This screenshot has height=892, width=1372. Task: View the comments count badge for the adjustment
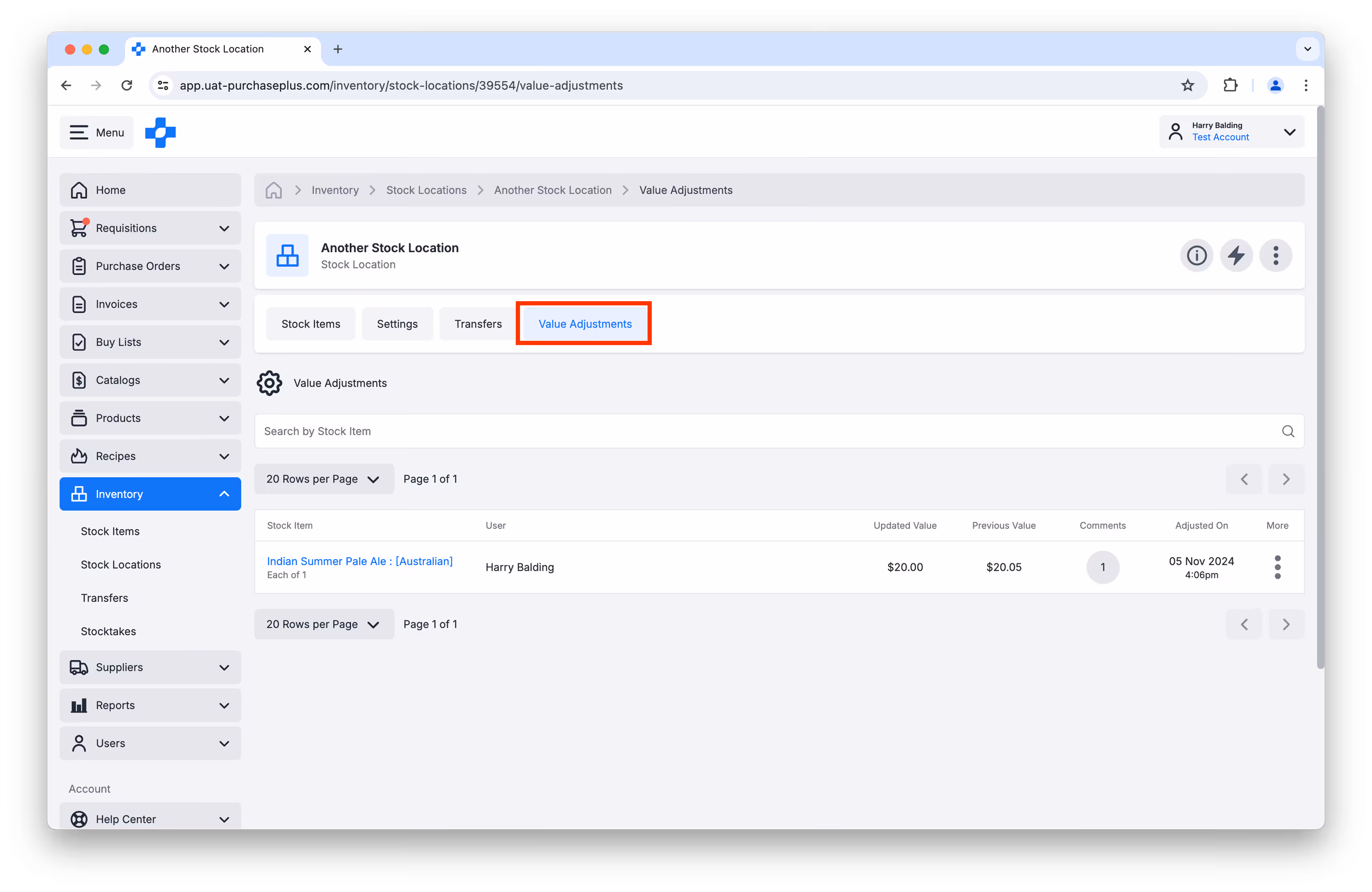click(1102, 567)
